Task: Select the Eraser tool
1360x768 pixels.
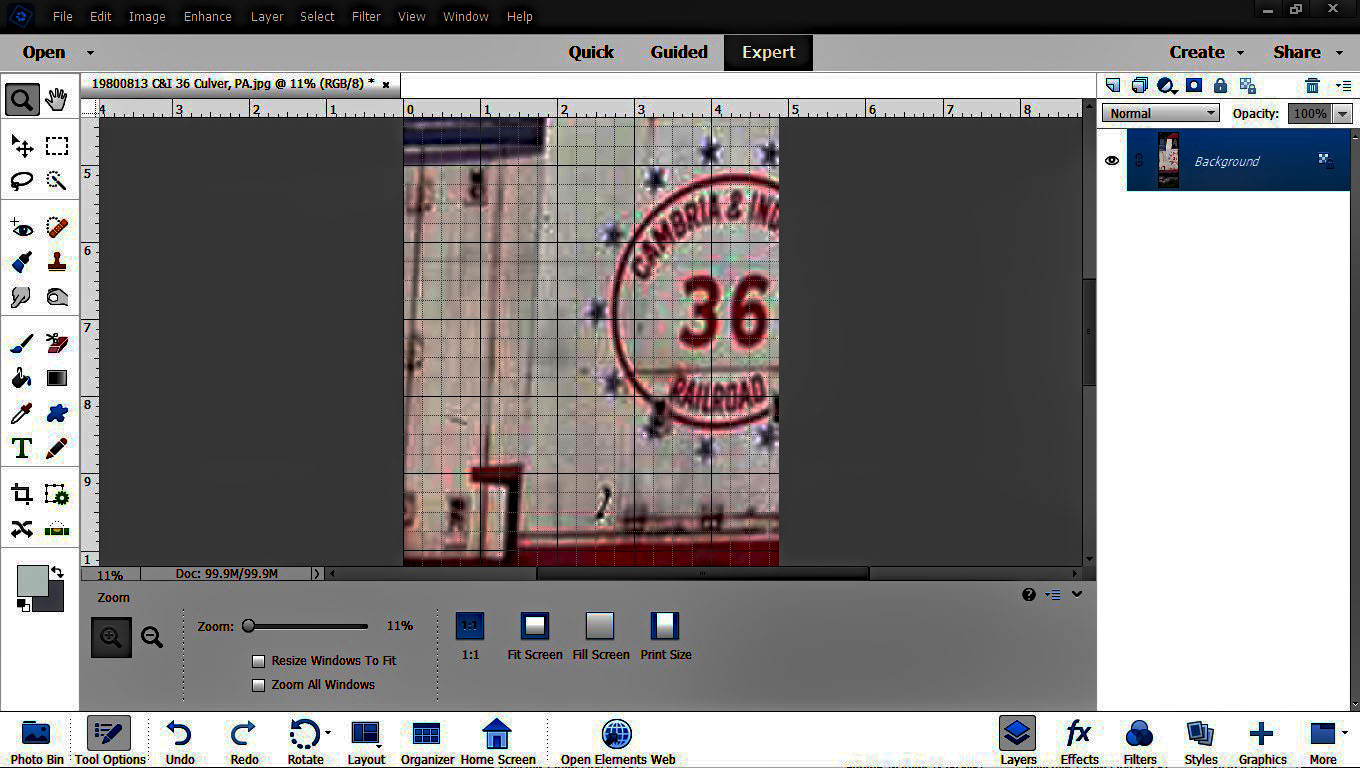Action: click(x=57, y=344)
